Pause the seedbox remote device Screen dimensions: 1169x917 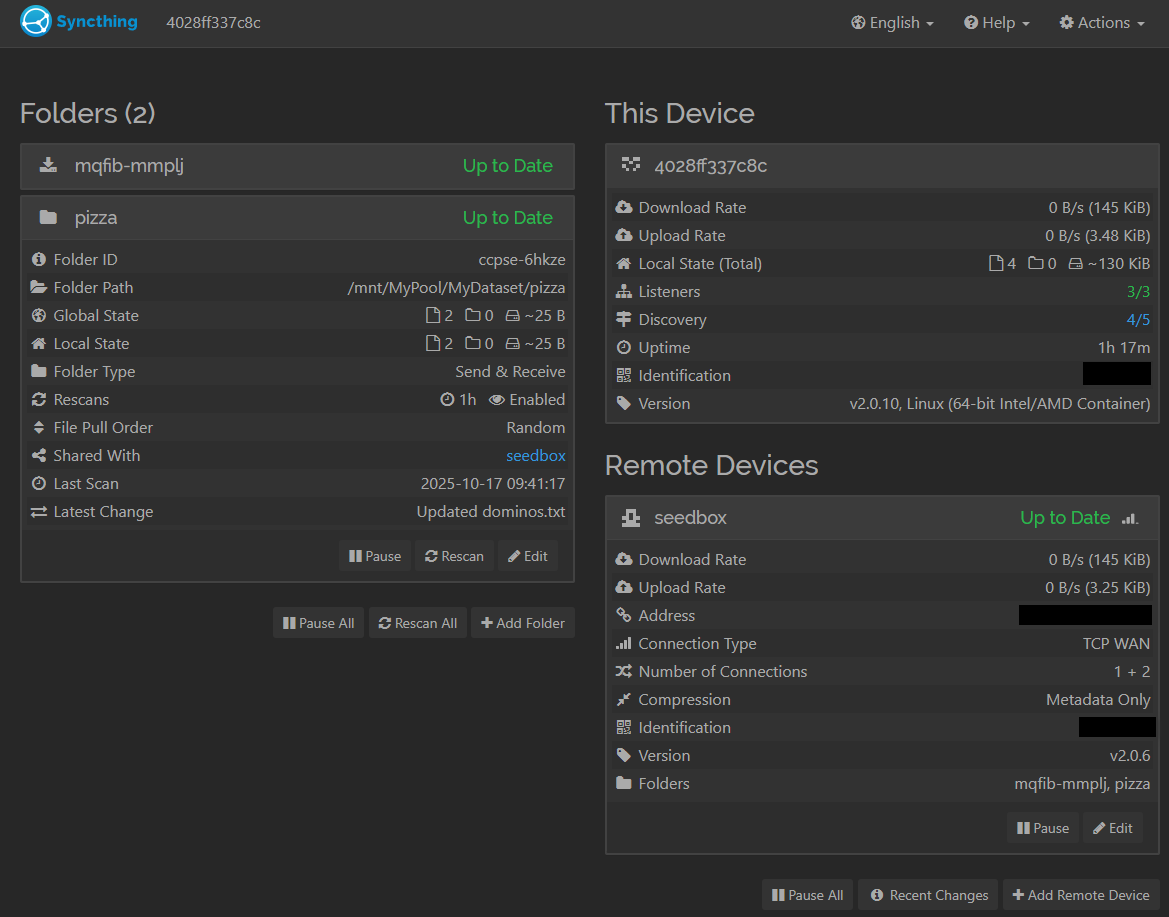[1043, 828]
